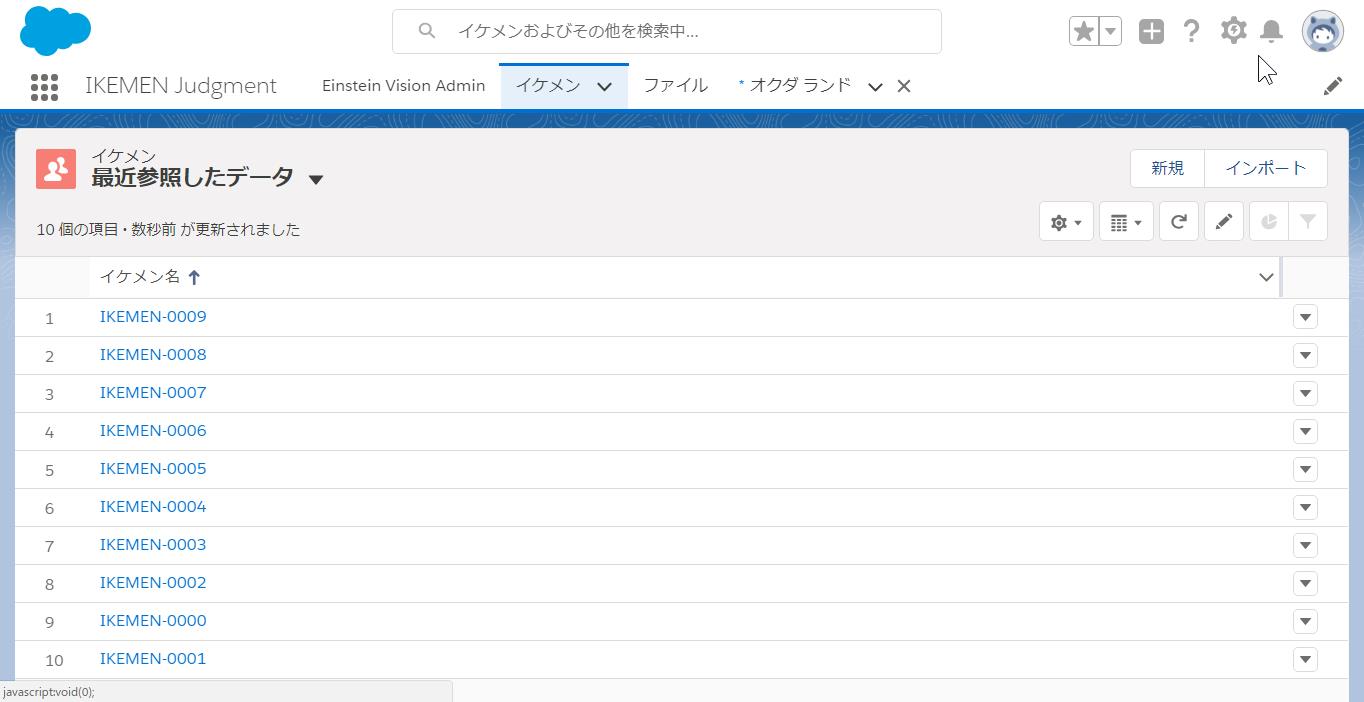Open the イケメン tab dropdown chevron

604,87
